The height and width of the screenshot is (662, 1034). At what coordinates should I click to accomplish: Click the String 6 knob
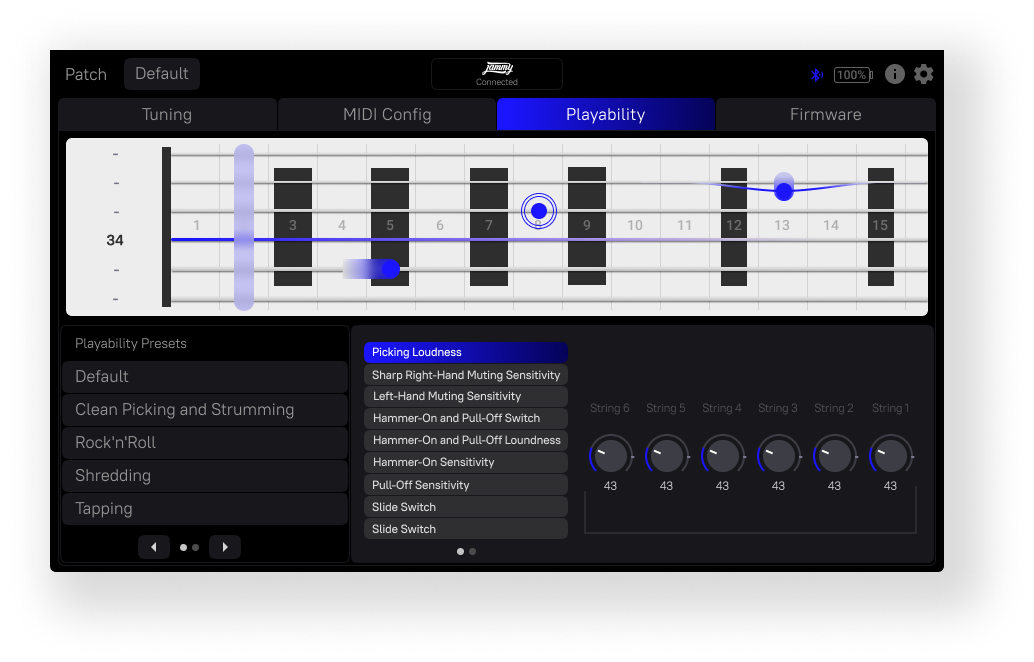pyautogui.click(x=610, y=455)
